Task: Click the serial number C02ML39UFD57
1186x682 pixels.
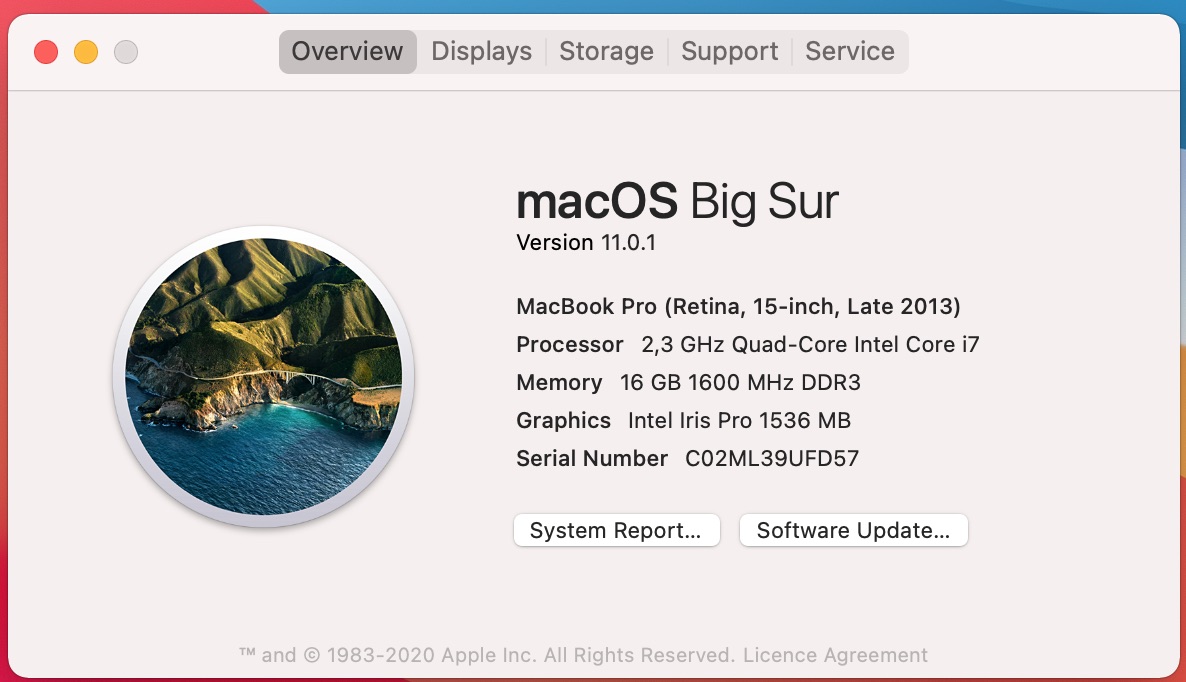Action: tap(771, 459)
